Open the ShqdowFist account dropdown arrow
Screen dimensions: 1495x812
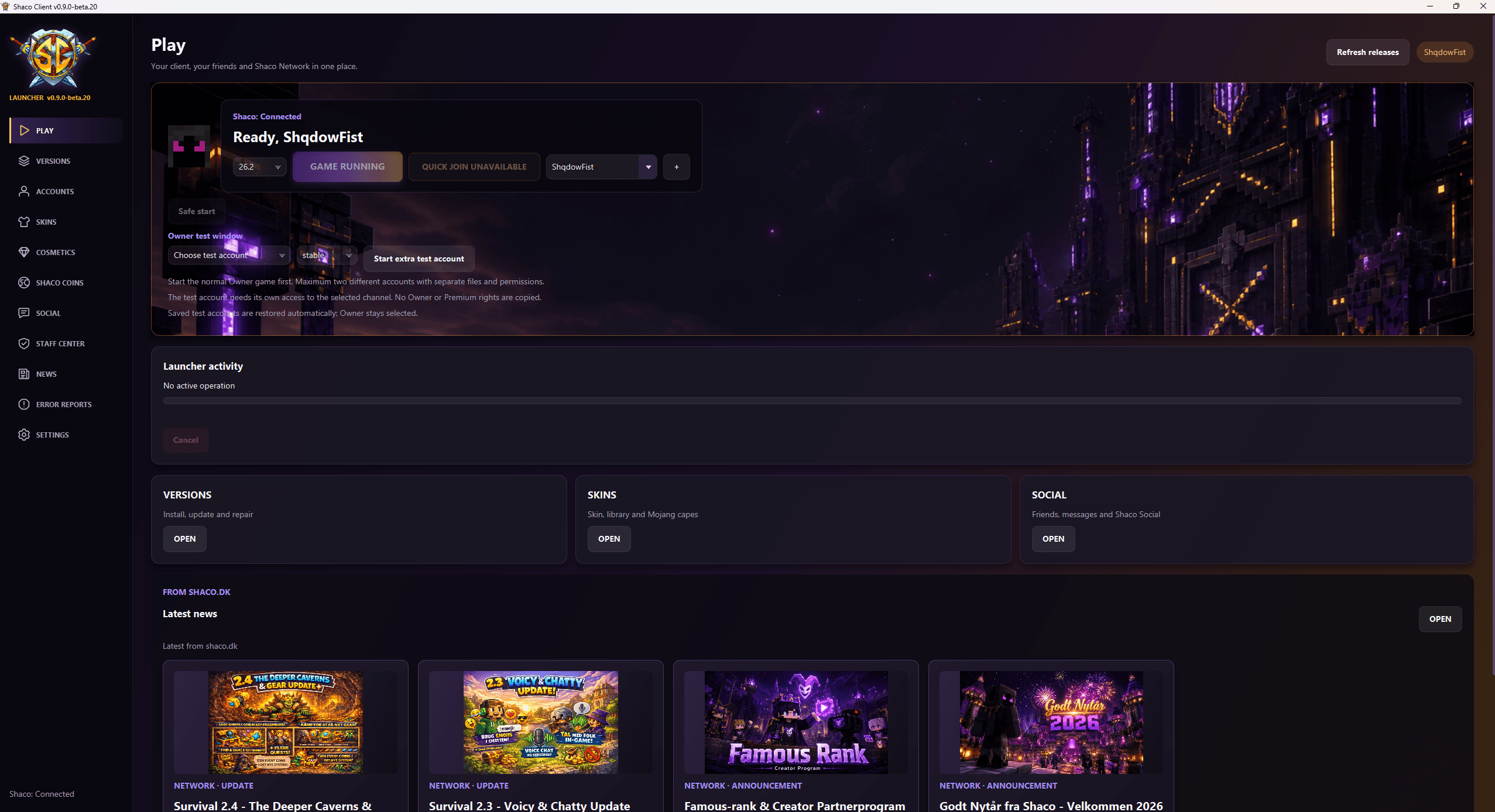(648, 167)
